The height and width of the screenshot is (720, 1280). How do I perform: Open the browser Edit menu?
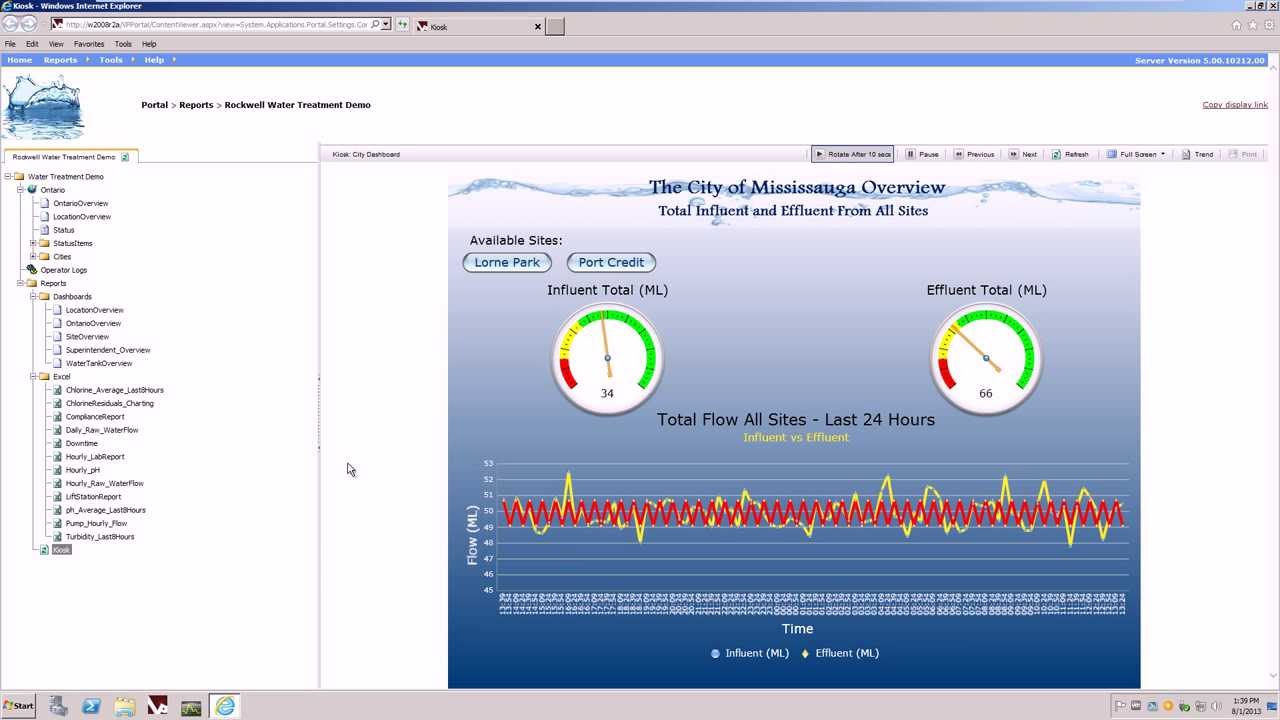point(32,44)
